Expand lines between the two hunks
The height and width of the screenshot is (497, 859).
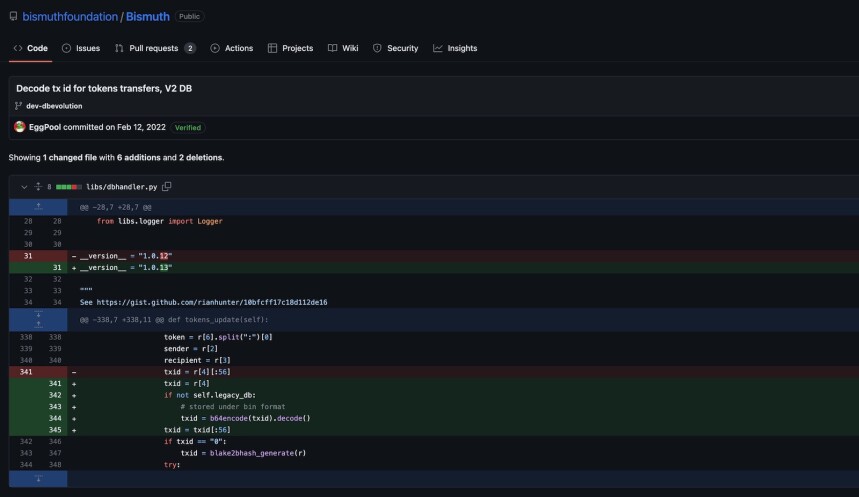tap(38, 319)
